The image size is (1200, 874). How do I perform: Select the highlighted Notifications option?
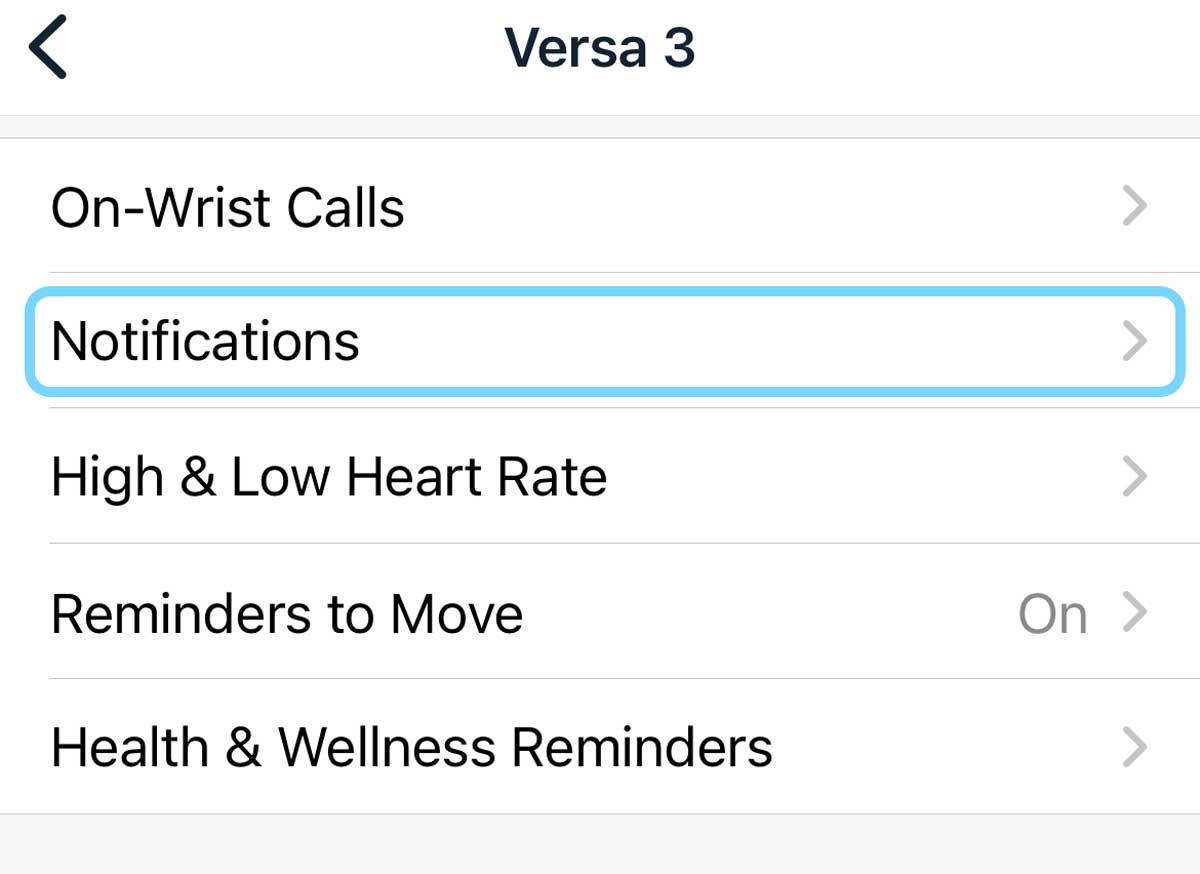pos(600,340)
